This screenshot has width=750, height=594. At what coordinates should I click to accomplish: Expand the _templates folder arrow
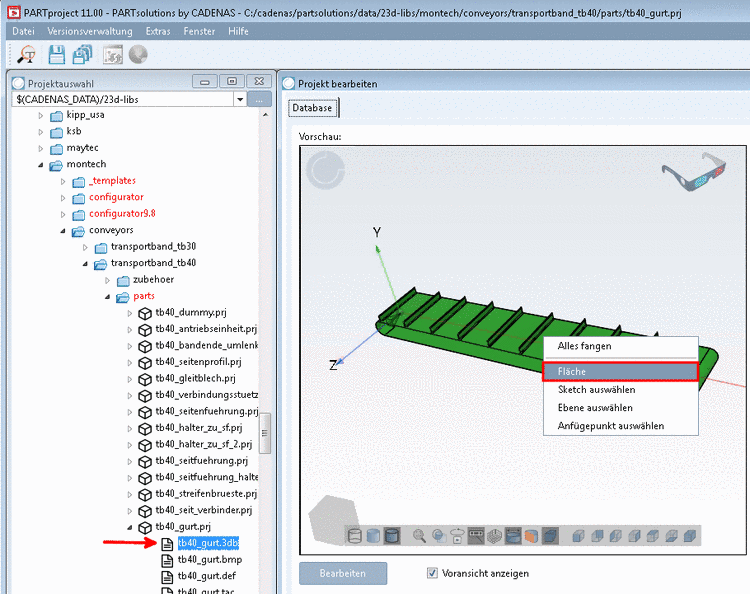point(63,181)
